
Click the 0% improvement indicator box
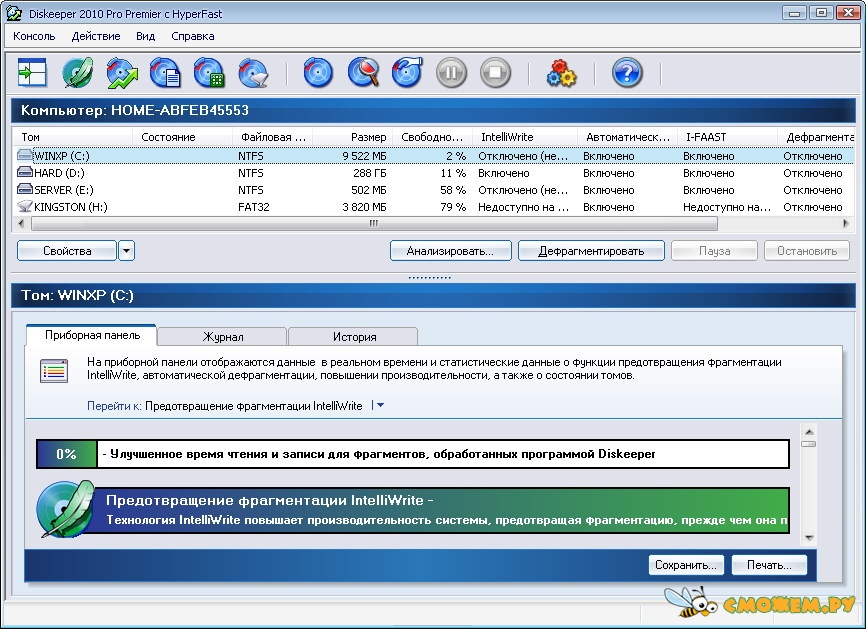pyautogui.click(x=66, y=454)
